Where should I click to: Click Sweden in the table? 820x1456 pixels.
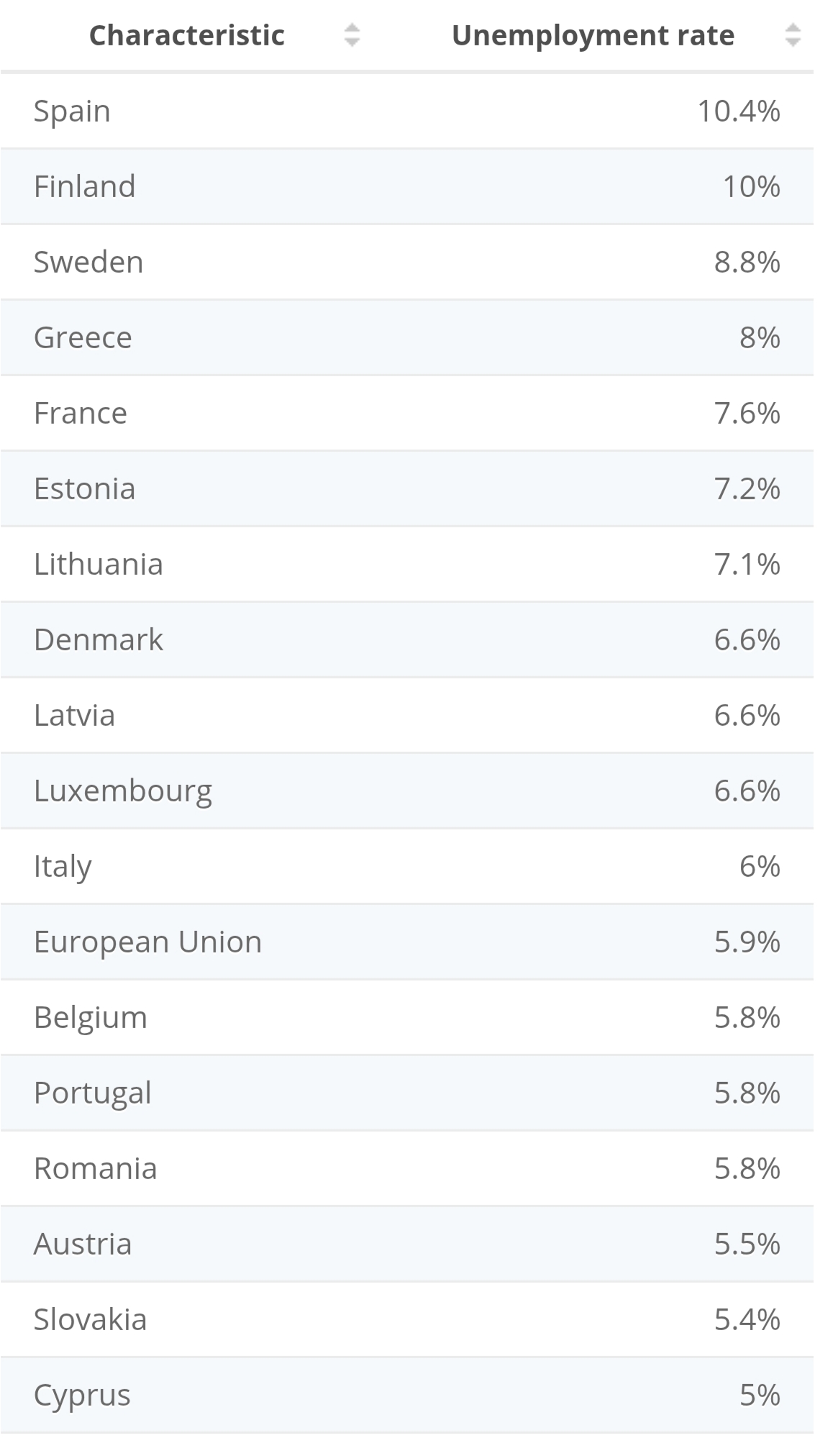(x=88, y=263)
